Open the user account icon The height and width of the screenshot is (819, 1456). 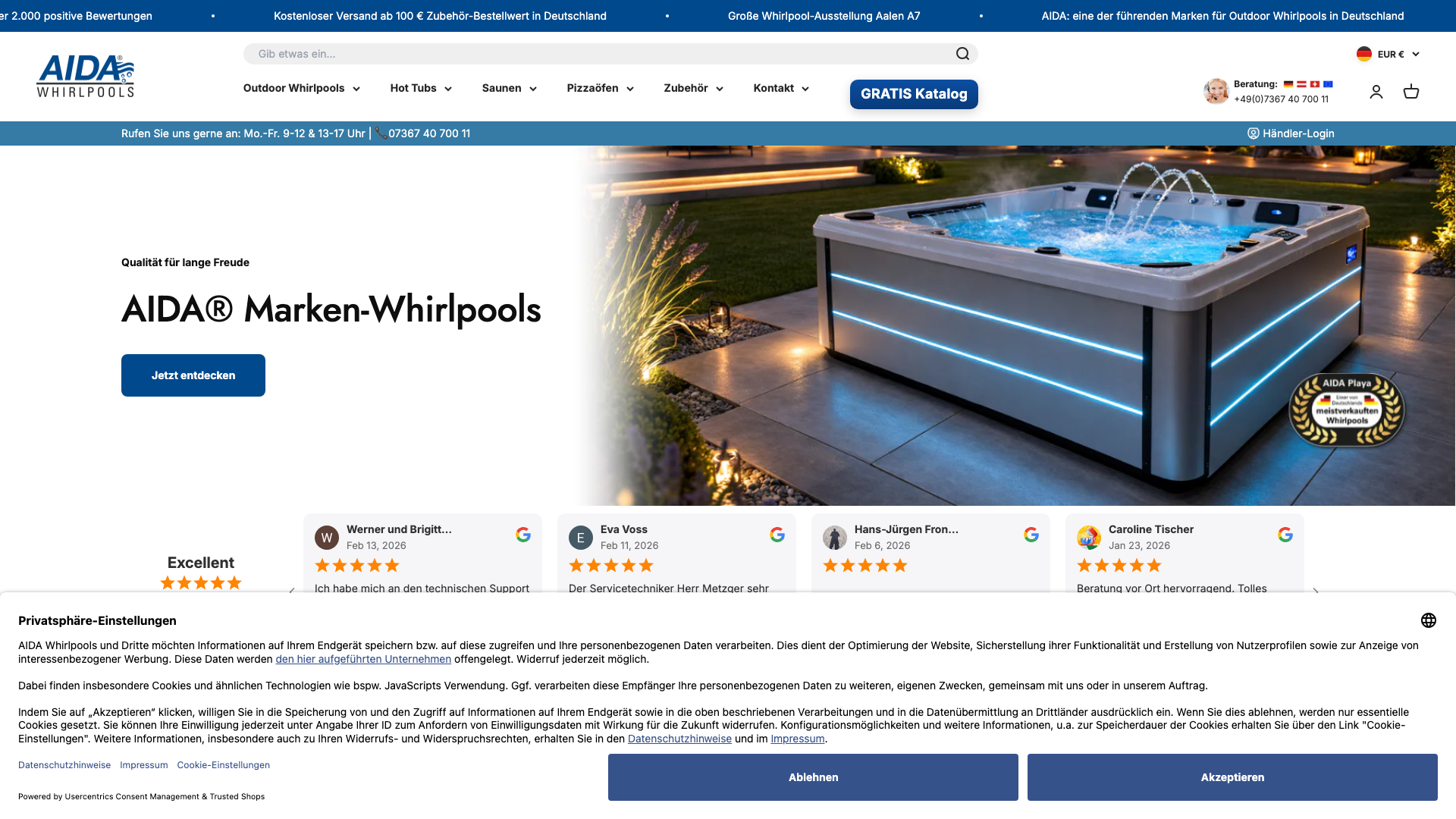pos(1376,92)
